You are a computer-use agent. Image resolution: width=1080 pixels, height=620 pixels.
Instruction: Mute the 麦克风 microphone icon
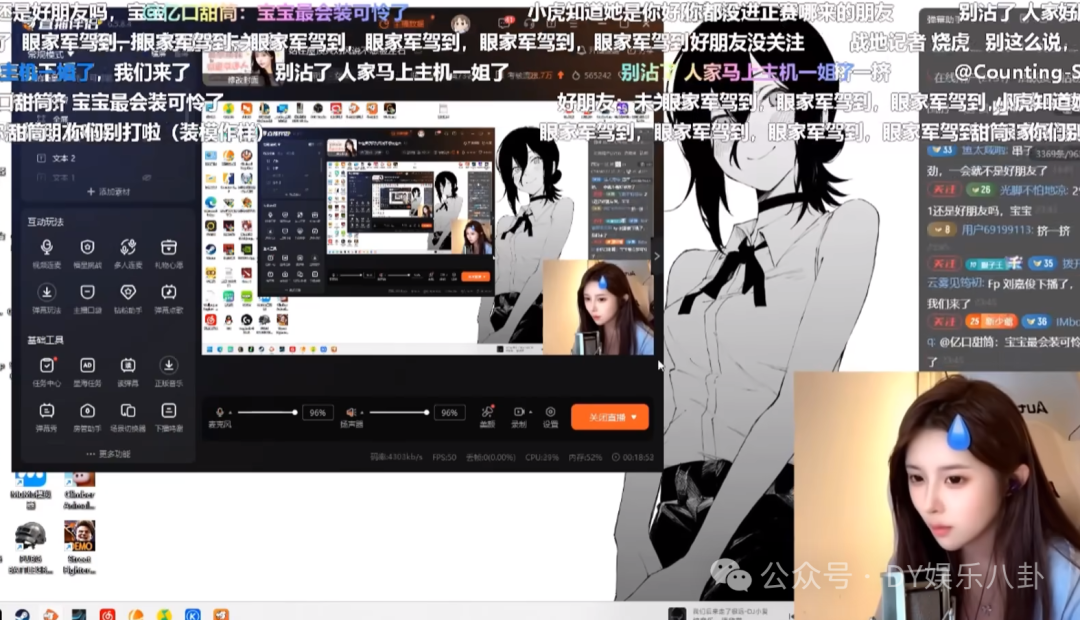point(220,412)
